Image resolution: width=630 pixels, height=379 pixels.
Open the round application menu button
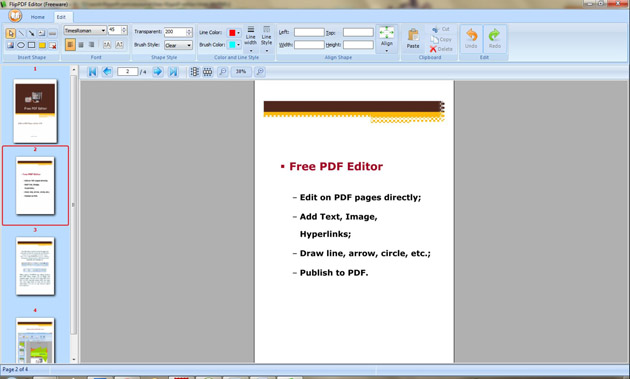click(15, 16)
